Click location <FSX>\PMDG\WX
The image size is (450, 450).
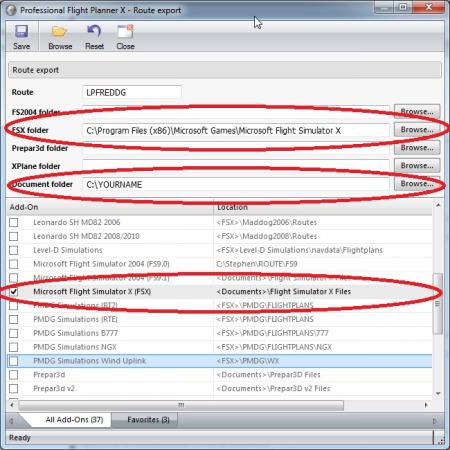pyautogui.click(x=248, y=361)
